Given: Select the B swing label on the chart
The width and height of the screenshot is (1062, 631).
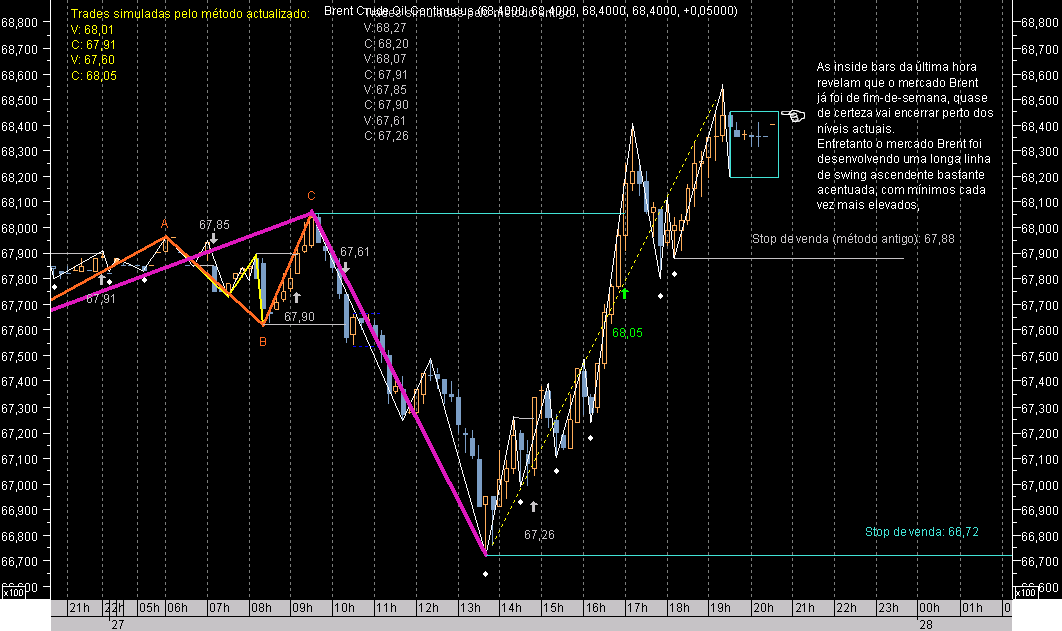Looking at the screenshot, I should tap(263, 340).
